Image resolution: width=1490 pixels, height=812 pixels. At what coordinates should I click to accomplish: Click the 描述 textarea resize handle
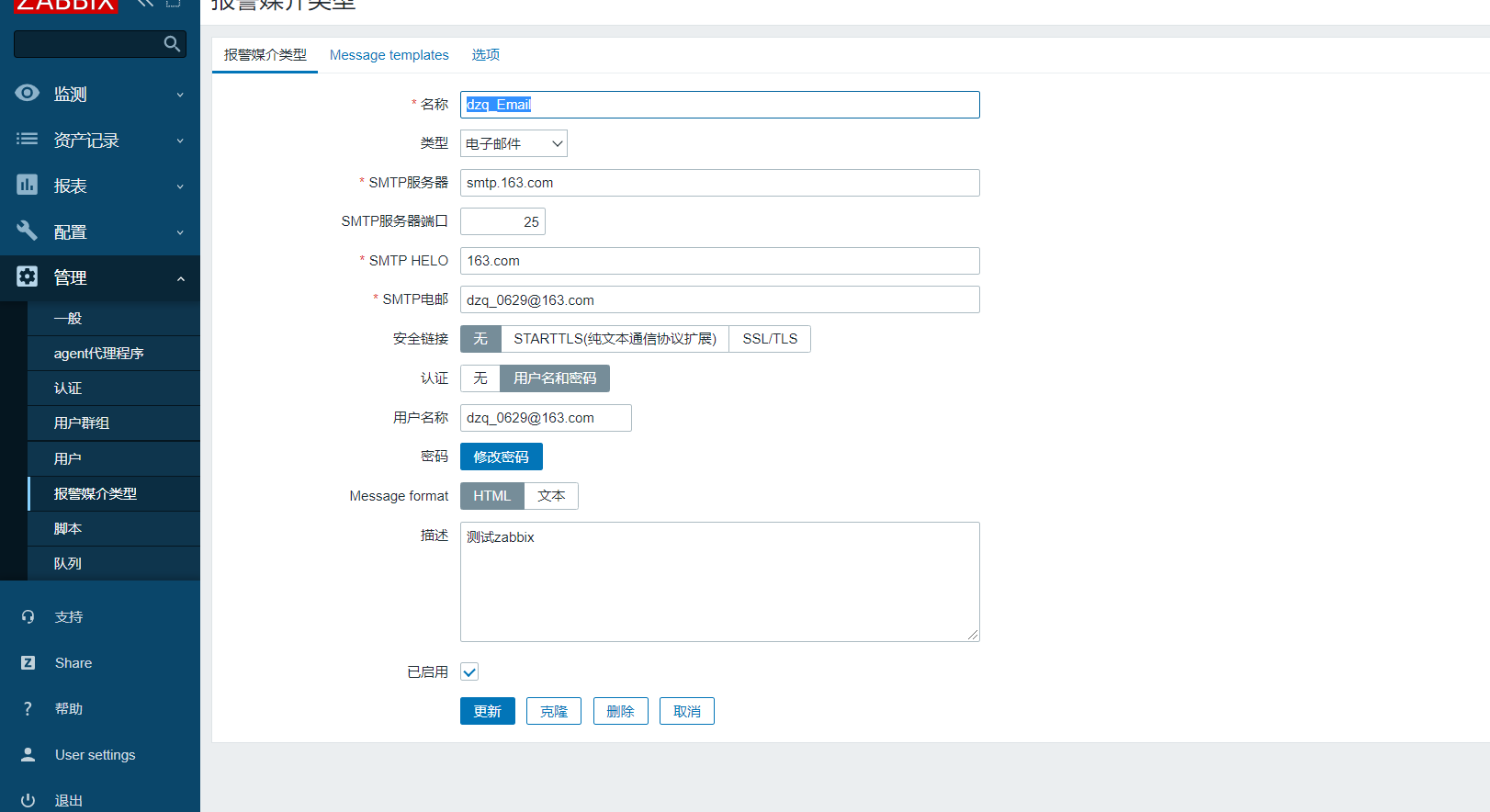click(973, 635)
